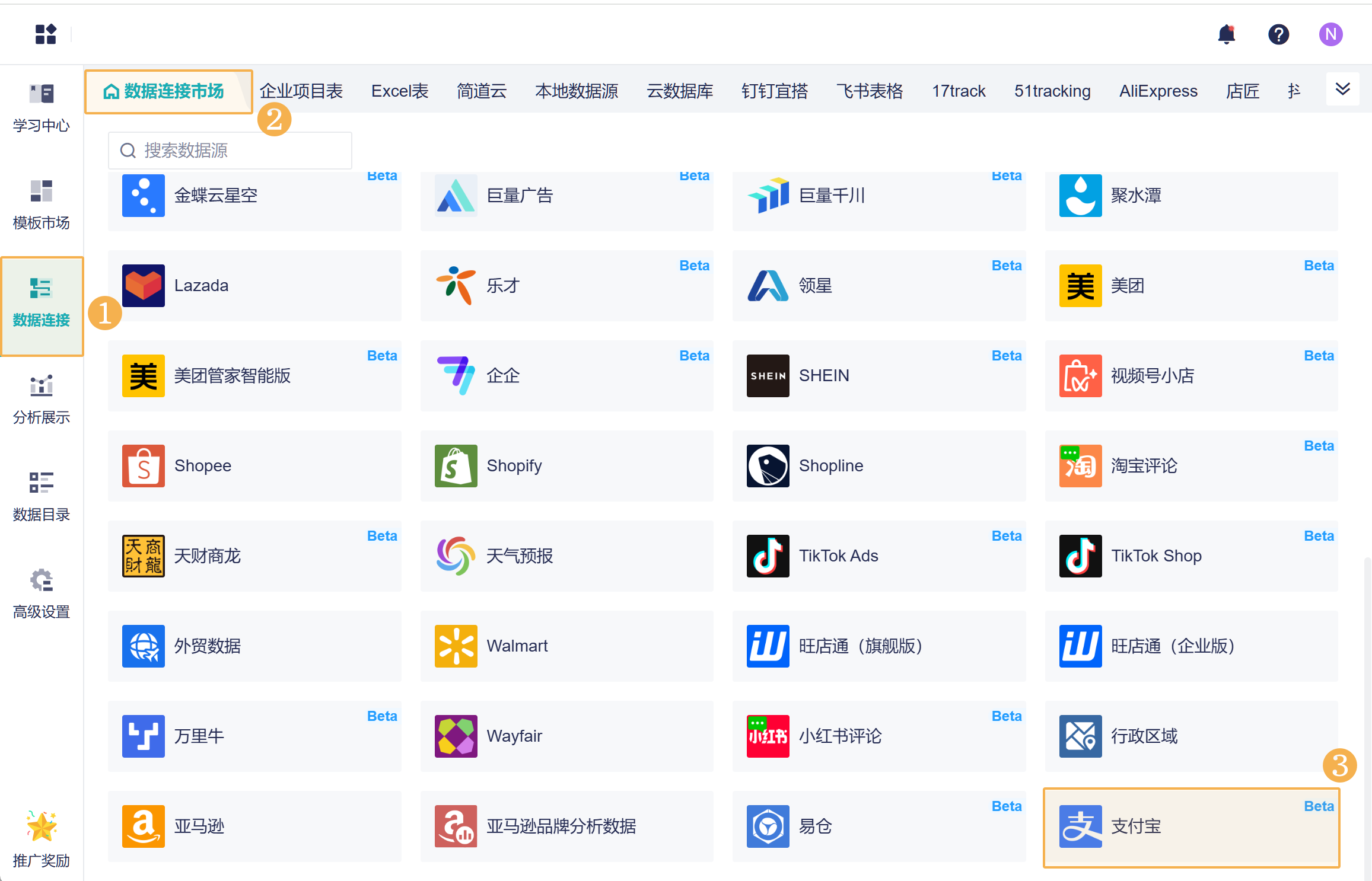The width and height of the screenshot is (1372, 881).
Task: Click the app grid logo icon
Action: pos(46,34)
